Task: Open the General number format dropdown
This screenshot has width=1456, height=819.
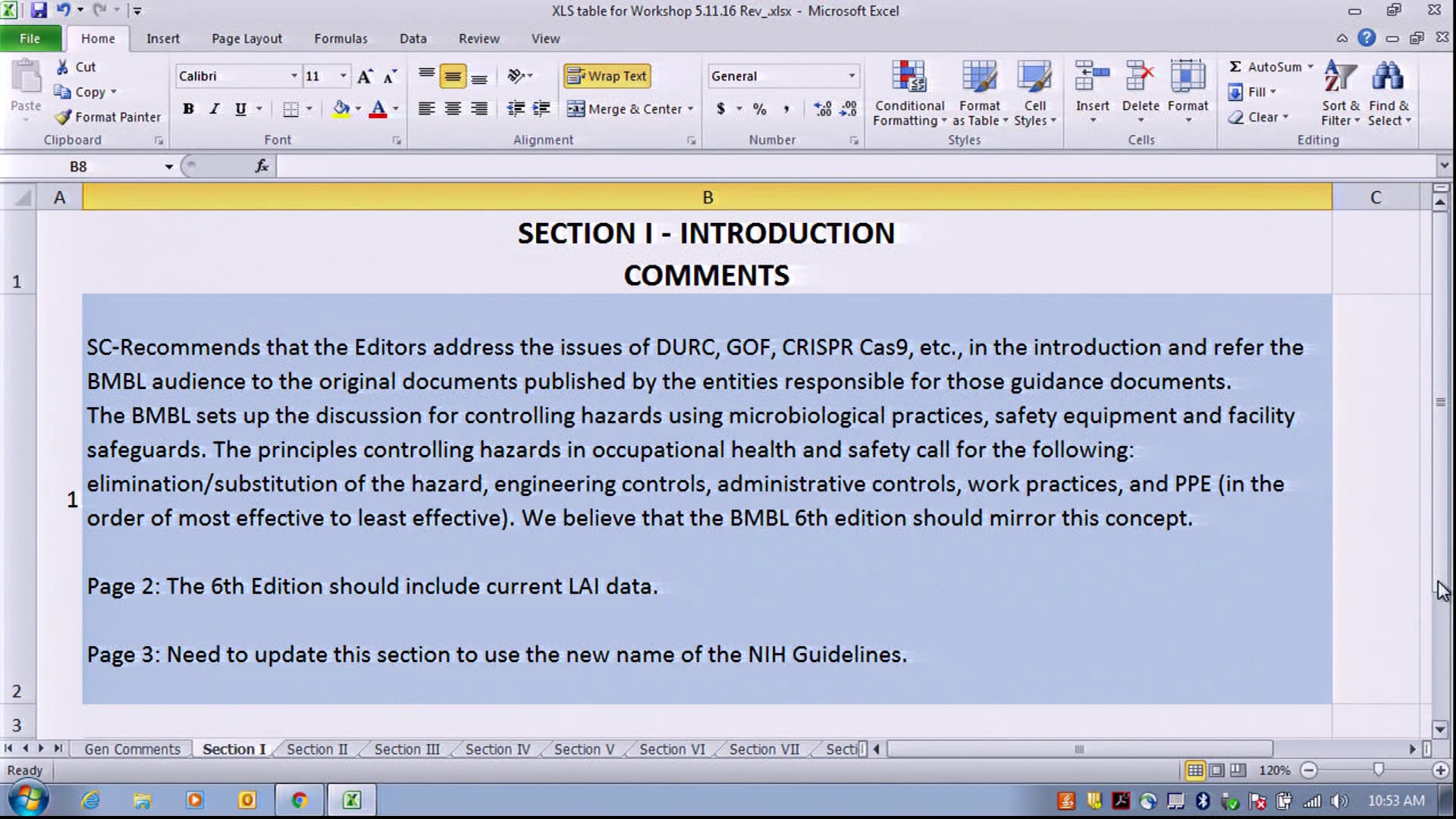Action: point(852,76)
